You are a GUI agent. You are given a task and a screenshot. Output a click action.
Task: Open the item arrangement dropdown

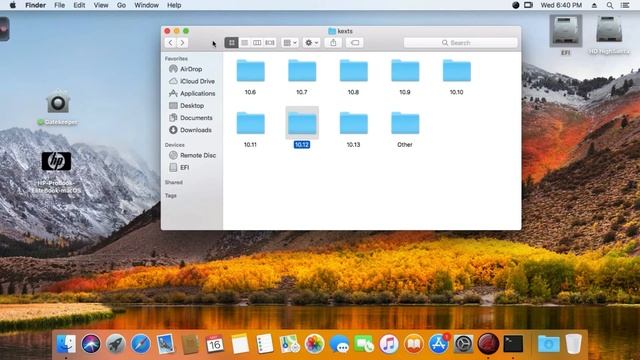(290, 42)
